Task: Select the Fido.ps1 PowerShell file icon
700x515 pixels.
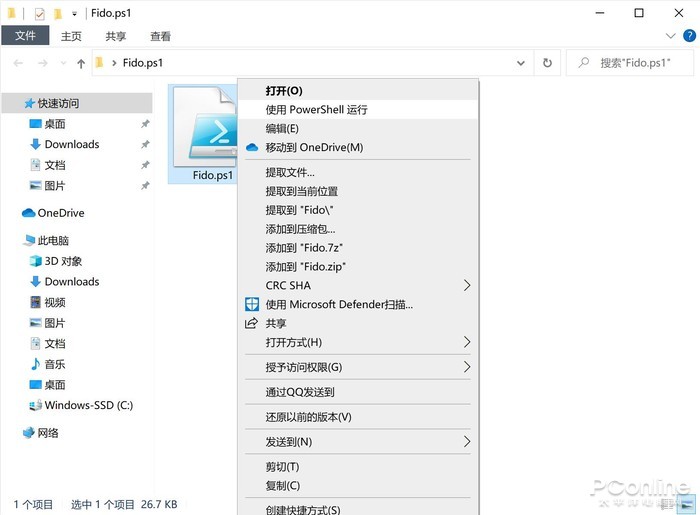Action: coord(204,127)
